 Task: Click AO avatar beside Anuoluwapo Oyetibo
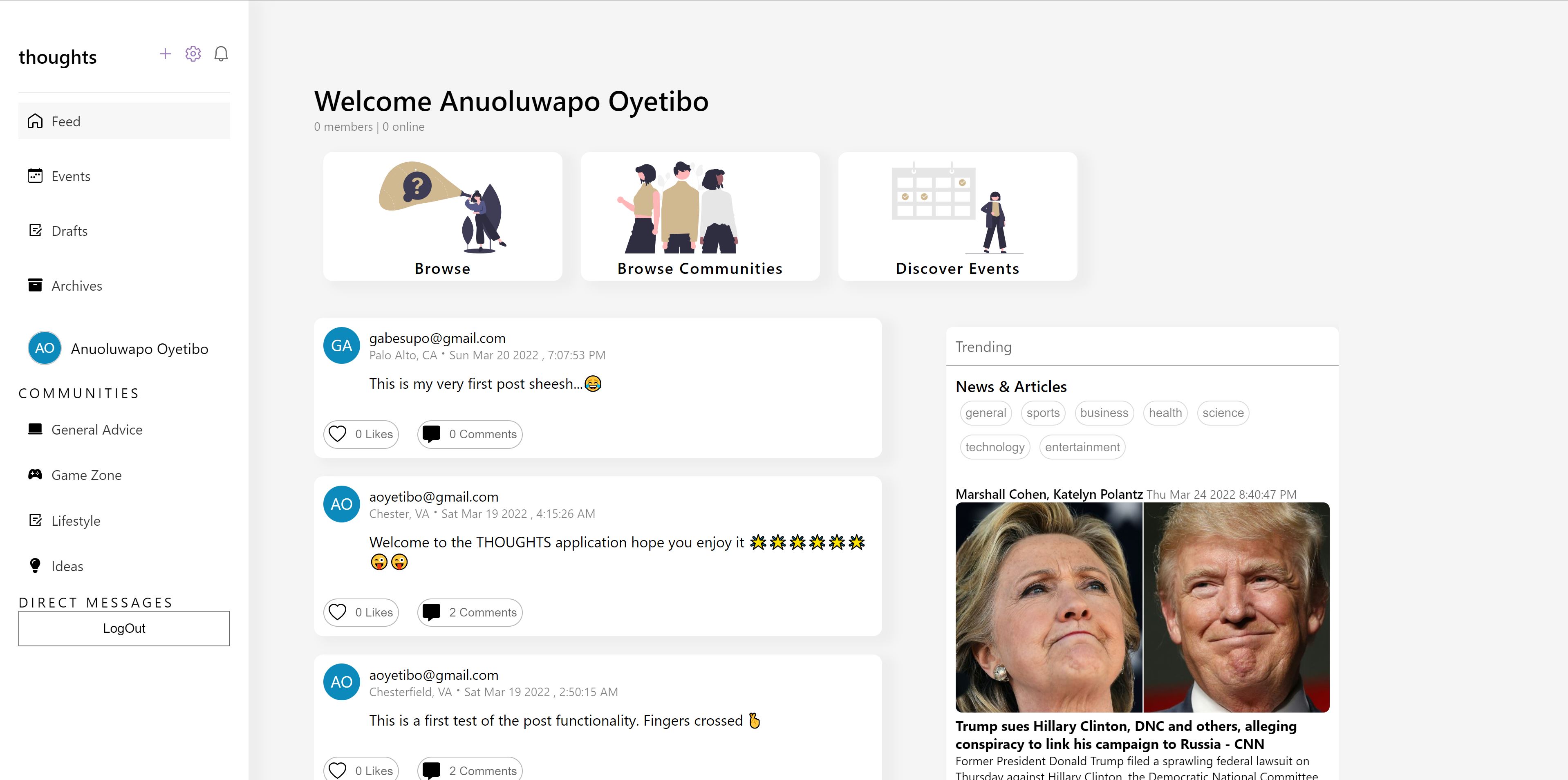tap(45, 347)
